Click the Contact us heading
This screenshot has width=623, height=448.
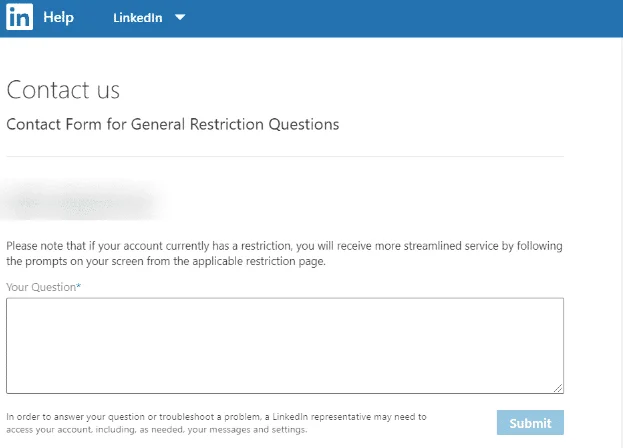click(x=63, y=90)
